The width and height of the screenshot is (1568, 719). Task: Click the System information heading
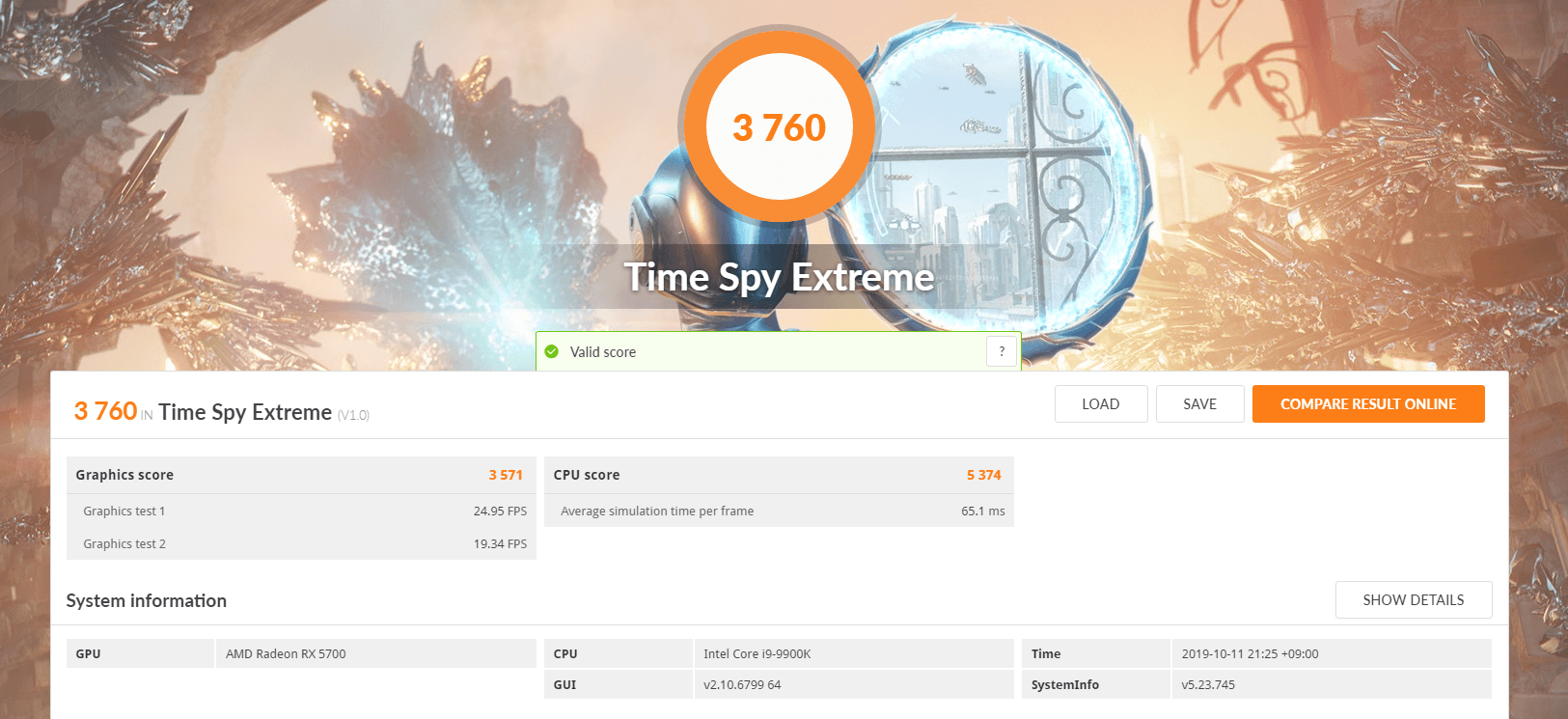pyautogui.click(x=147, y=600)
